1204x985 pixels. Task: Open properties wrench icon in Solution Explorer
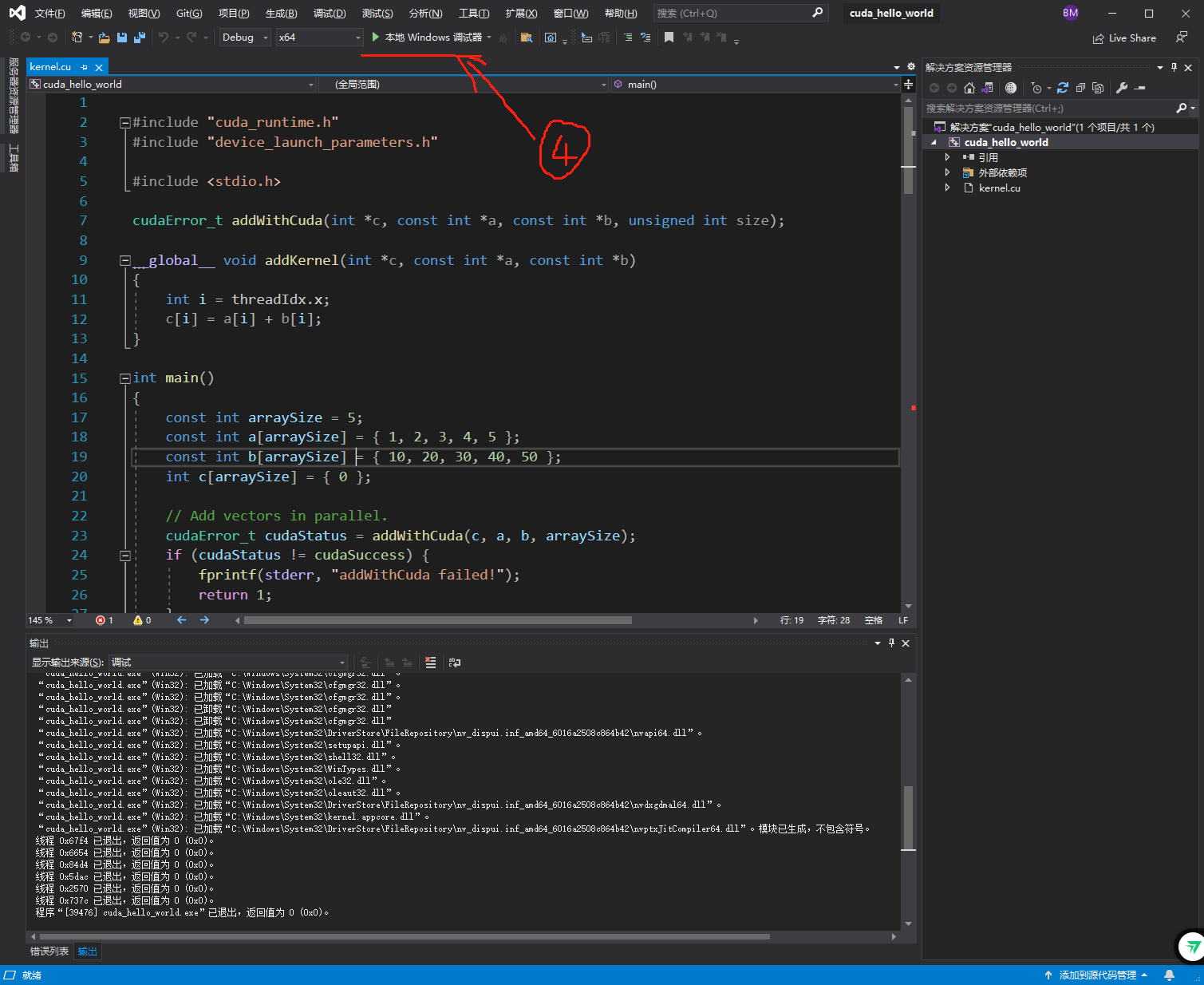coord(1122,88)
